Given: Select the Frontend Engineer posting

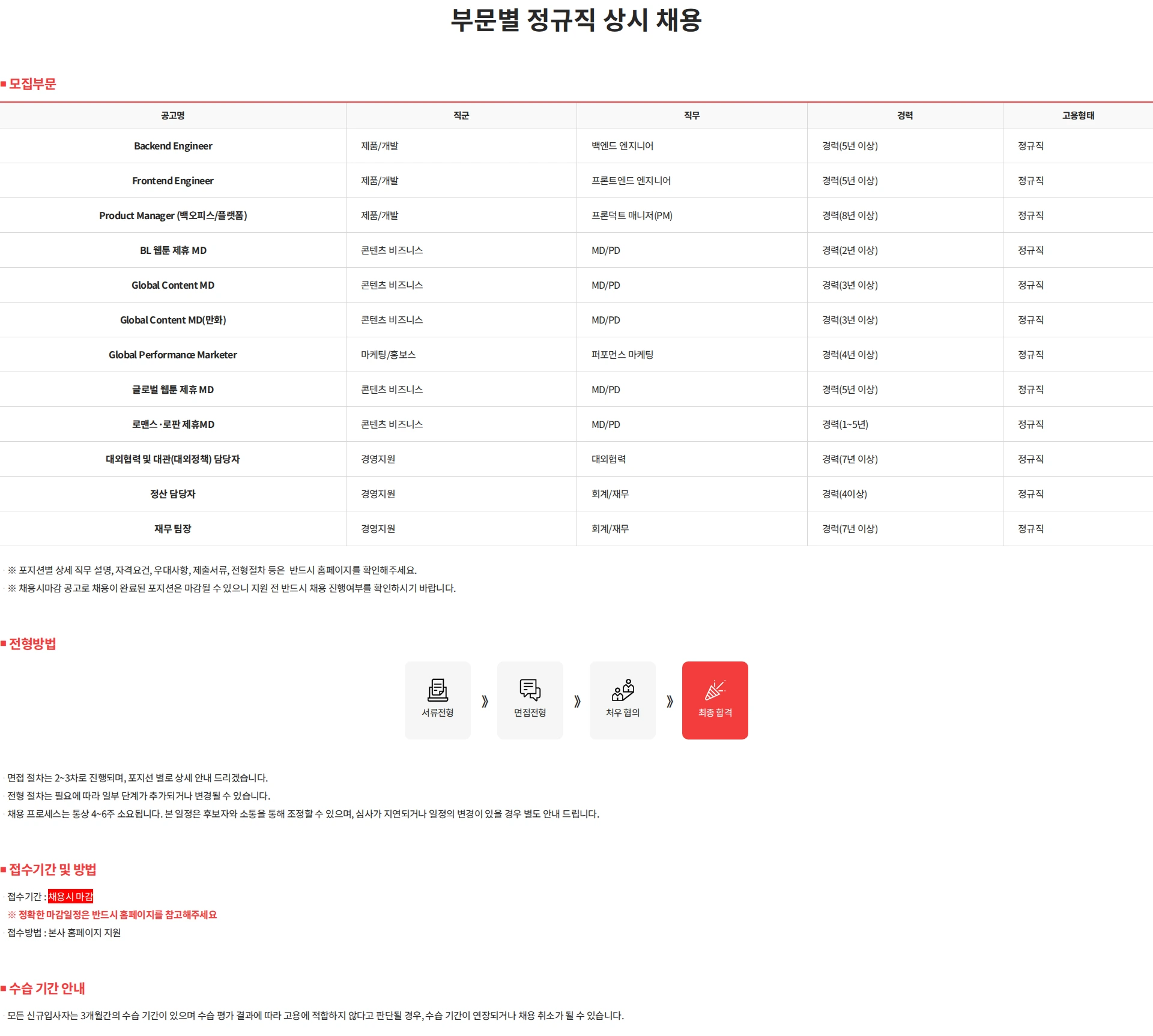Looking at the screenshot, I should (x=173, y=181).
